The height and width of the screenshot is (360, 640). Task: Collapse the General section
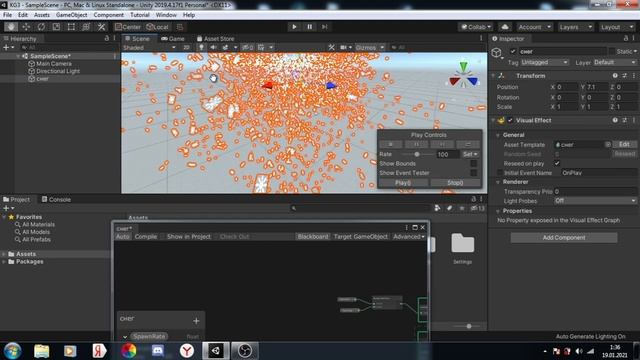[498, 135]
